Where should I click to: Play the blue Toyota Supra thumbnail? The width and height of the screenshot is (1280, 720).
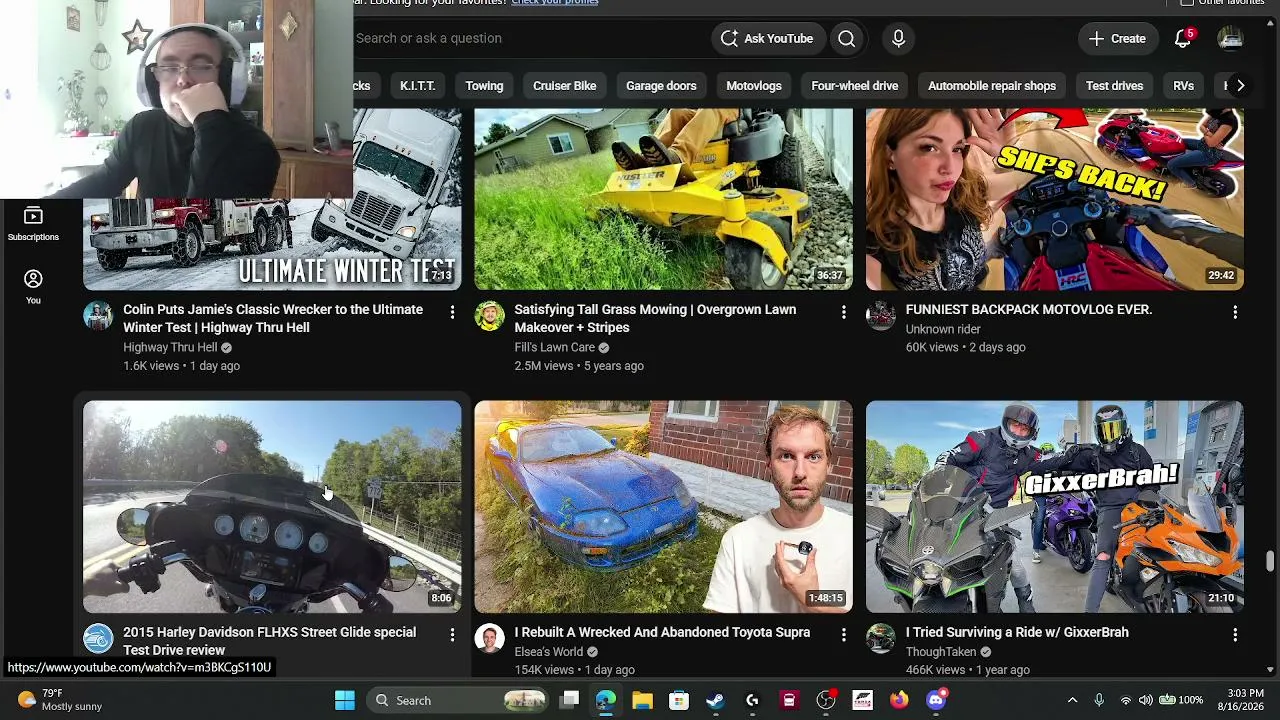[x=663, y=507]
